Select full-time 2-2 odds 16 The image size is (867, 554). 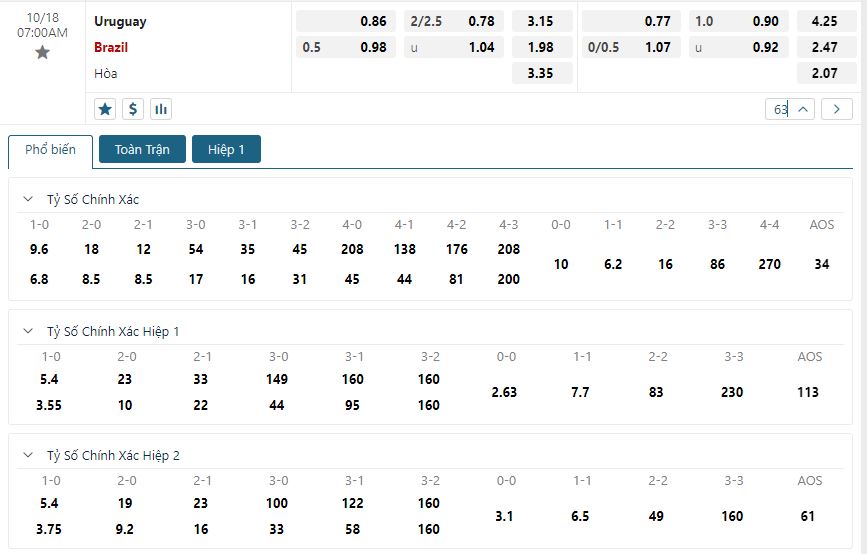665,264
